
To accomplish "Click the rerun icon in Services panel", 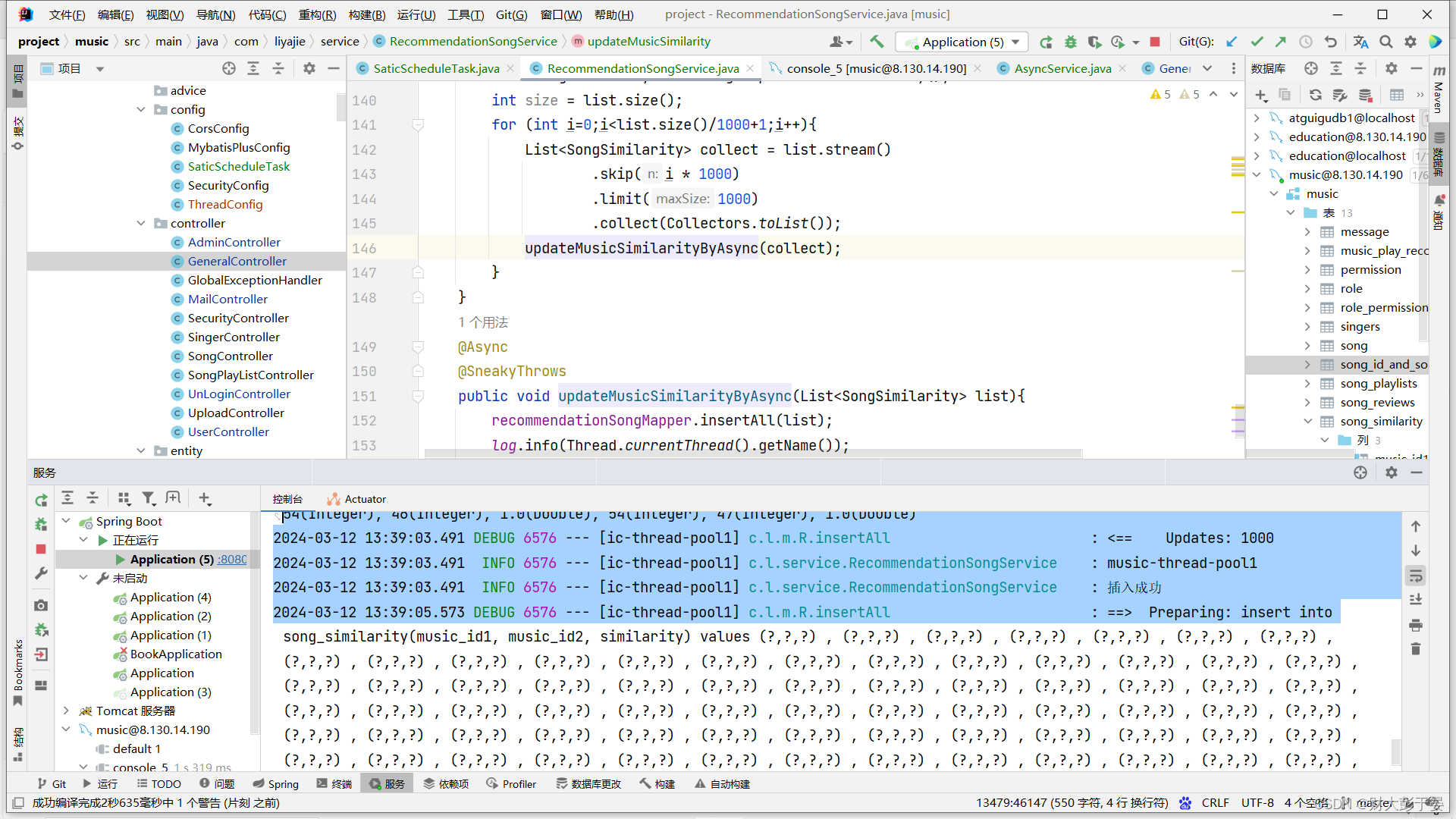I will click(x=41, y=500).
